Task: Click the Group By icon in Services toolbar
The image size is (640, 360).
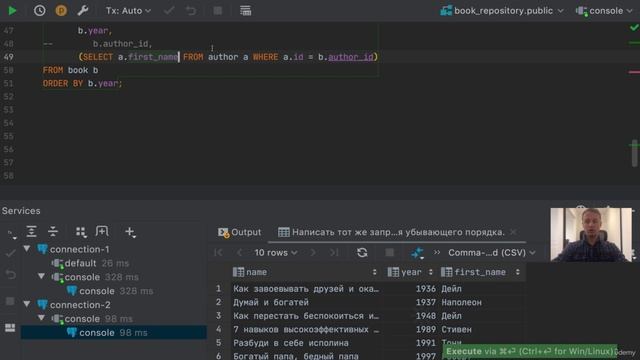Action: (81, 231)
